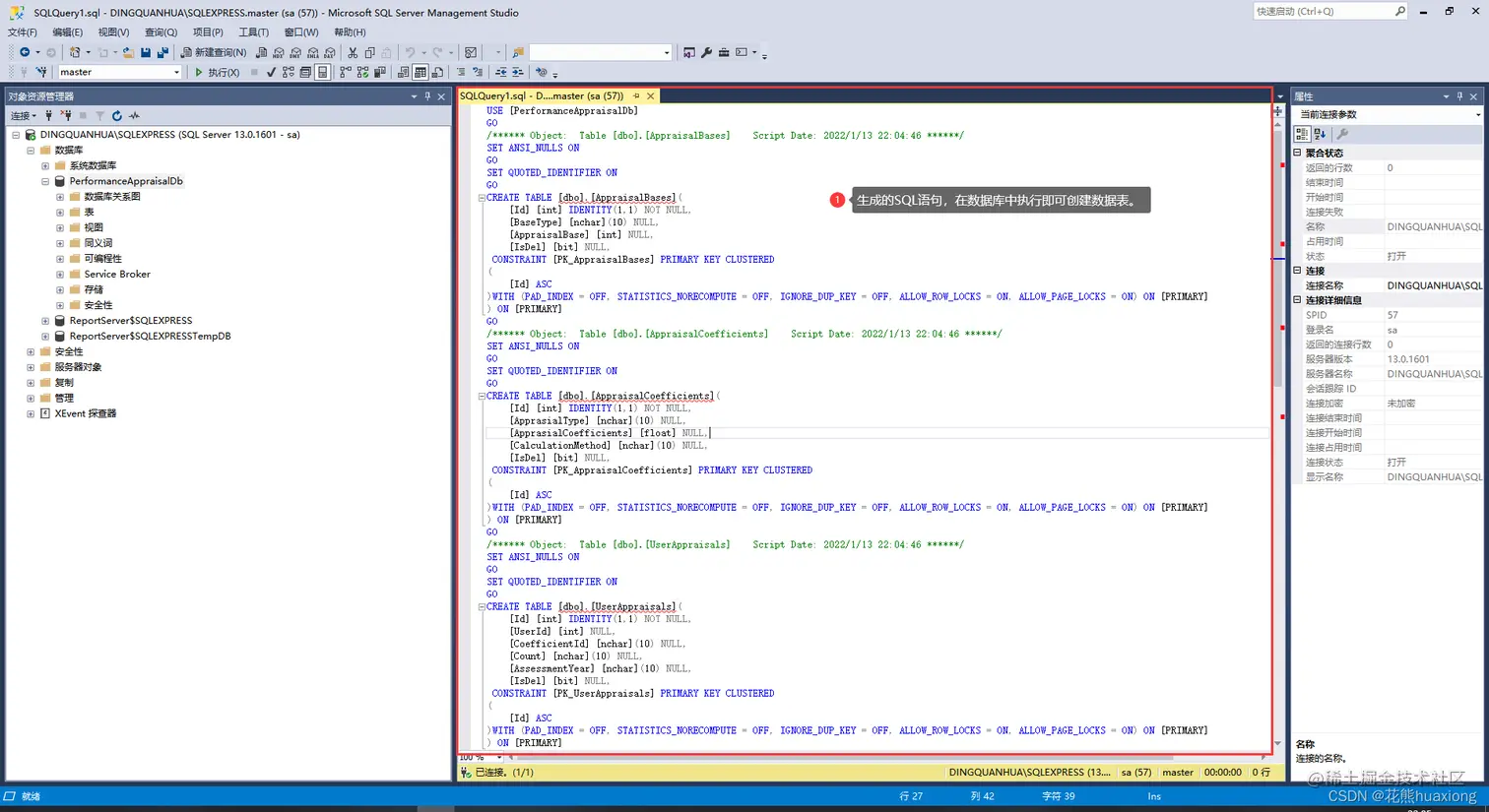The image size is (1489, 812).
Task: Toggle Results to Grid icon
Action: [x=421, y=72]
